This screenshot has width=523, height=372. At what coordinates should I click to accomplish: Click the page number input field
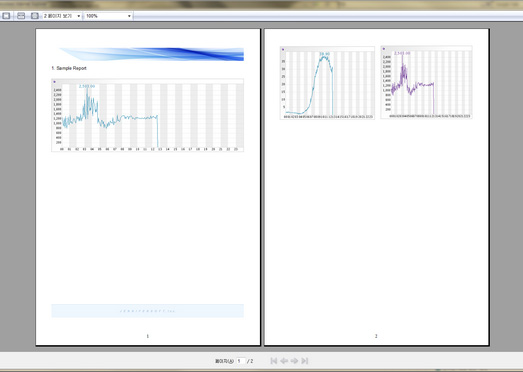[240, 361]
